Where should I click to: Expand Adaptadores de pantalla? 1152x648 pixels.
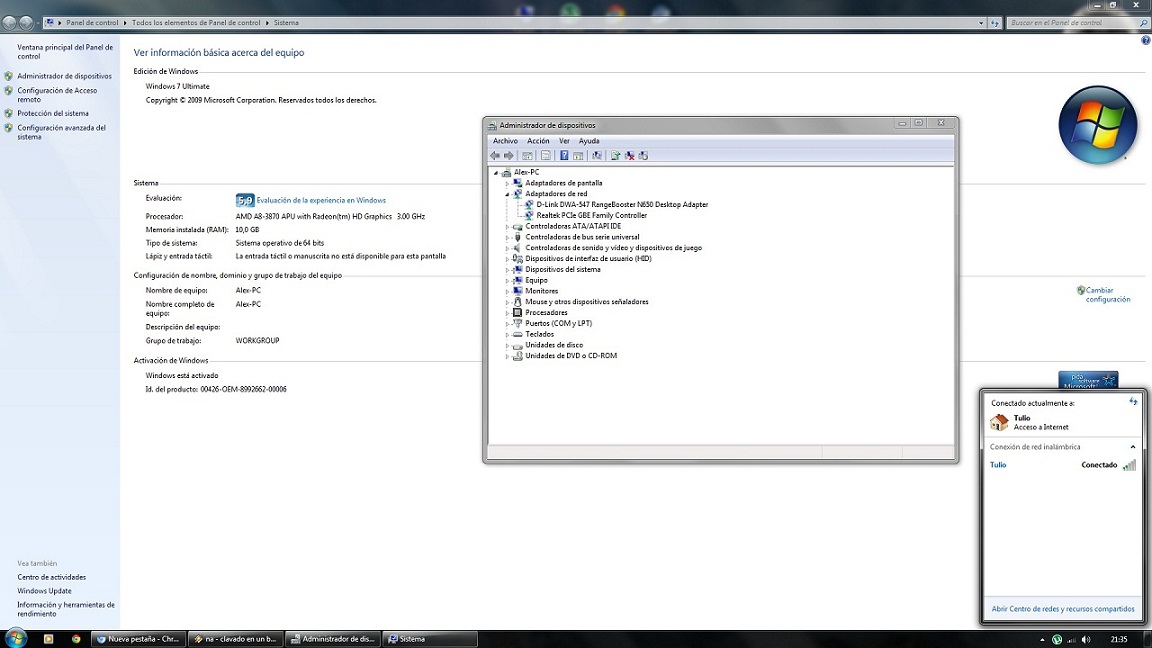pos(507,184)
